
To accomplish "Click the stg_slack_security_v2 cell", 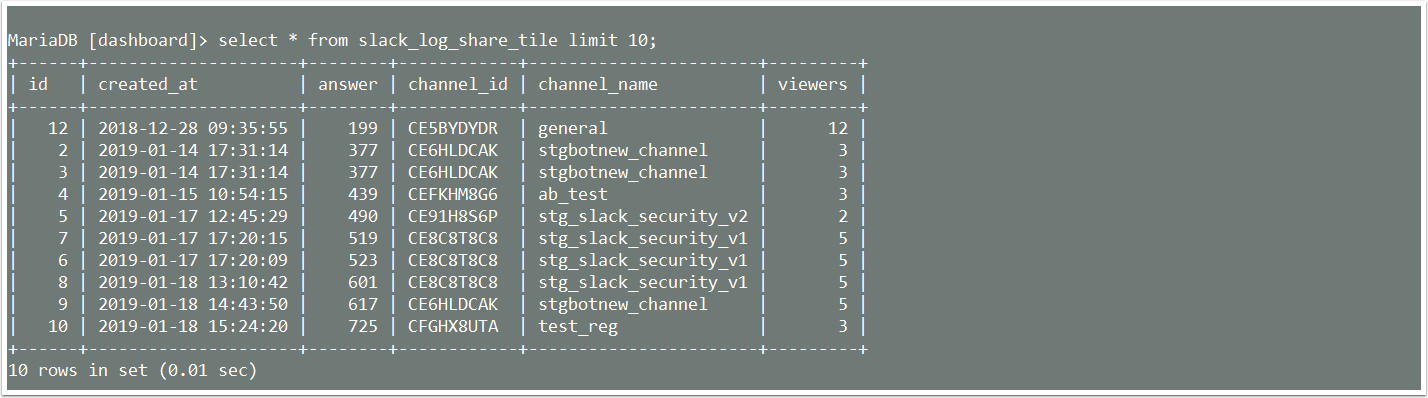I will coord(643,216).
